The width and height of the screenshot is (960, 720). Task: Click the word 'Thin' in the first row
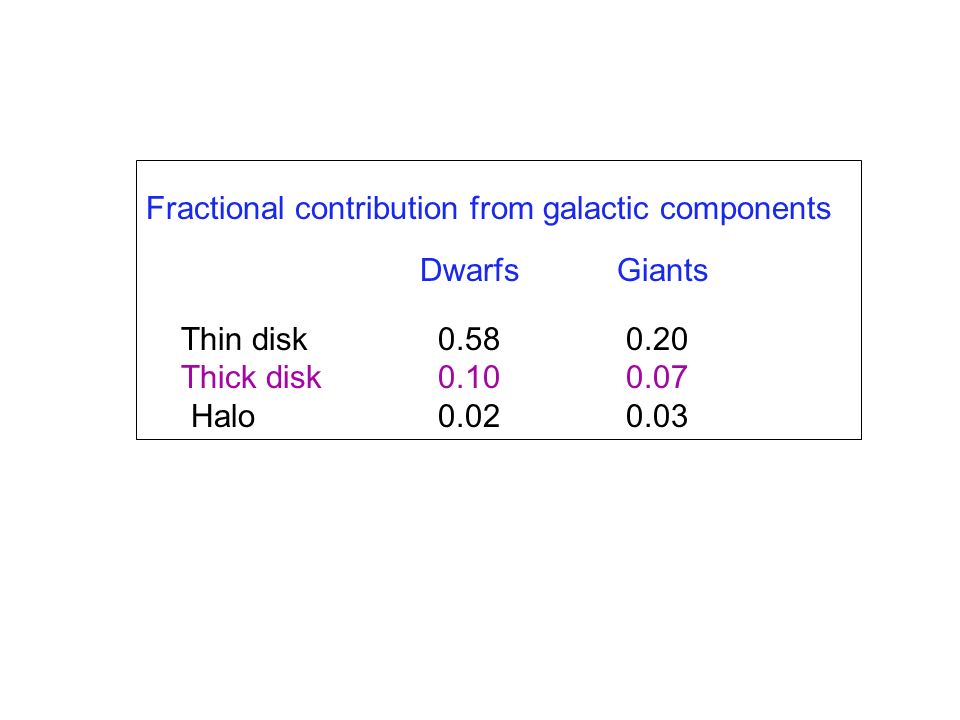click(x=211, y=339)
